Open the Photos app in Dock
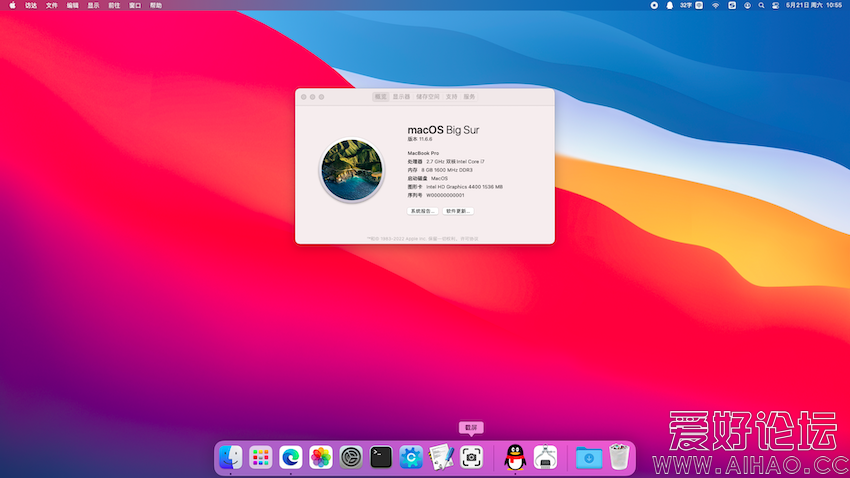Screen dimensions: 850x478 (x=321, y=458)
